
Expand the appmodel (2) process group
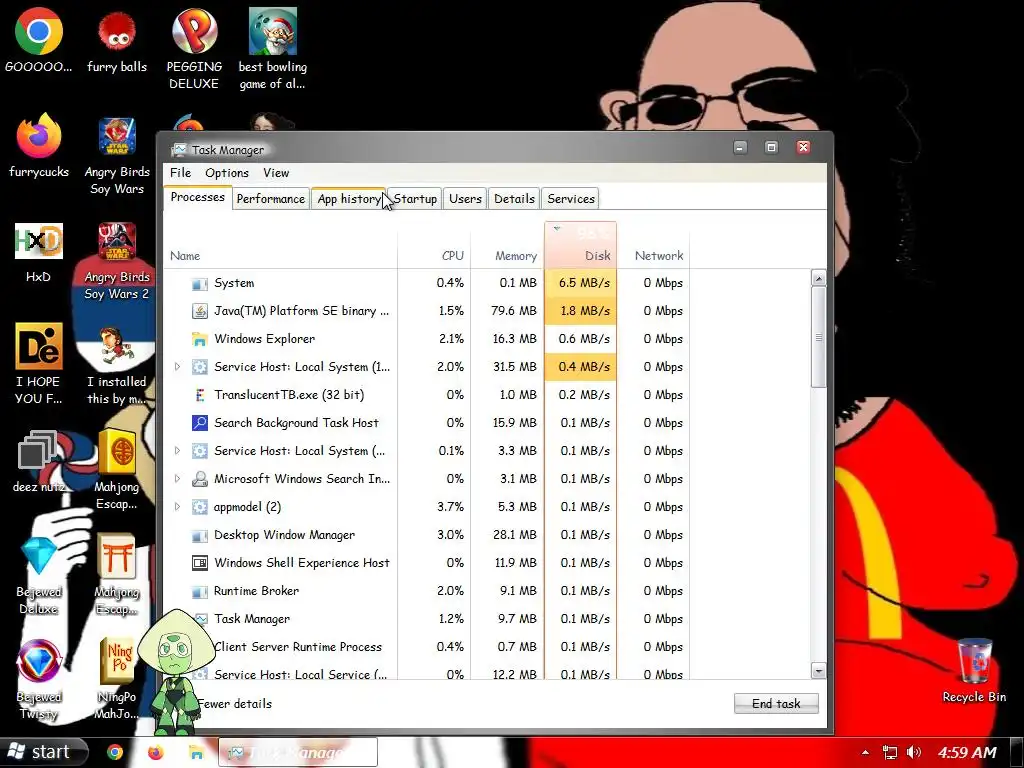[177, 507]
